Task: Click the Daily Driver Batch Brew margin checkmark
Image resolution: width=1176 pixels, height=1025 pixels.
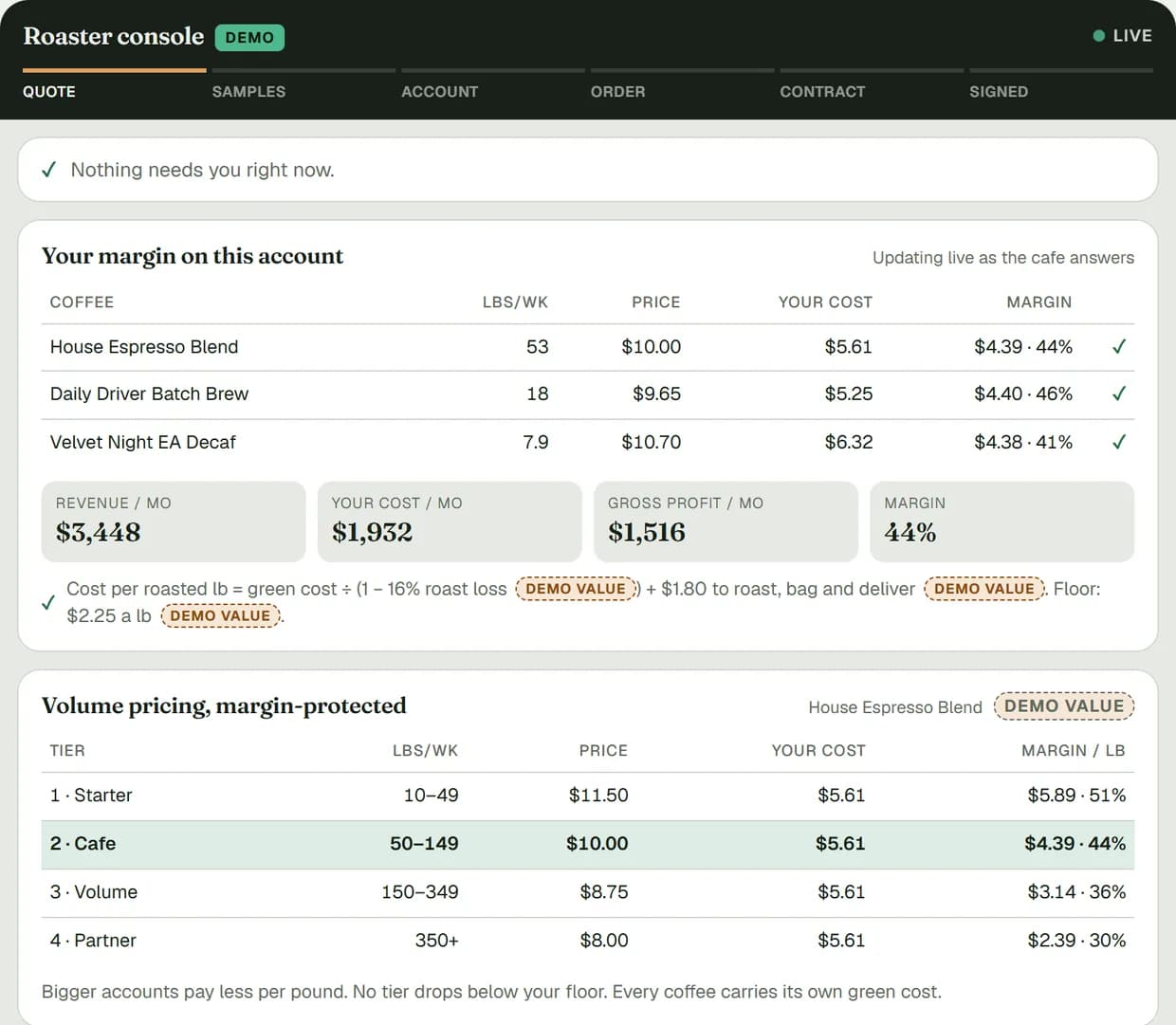Action: pos(1119,394)
